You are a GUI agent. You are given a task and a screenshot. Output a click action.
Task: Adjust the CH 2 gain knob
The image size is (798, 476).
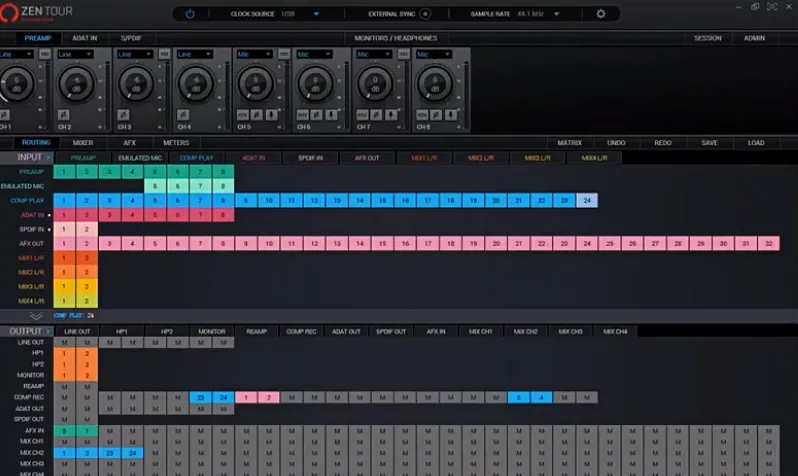pos(78,86)
